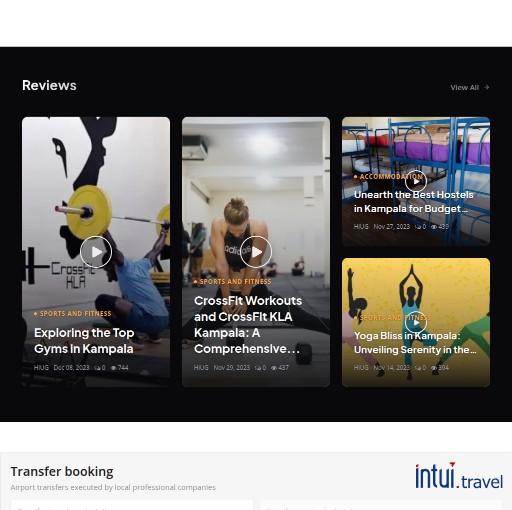Screen dimensions: 512x510
Task: Click Nov 14, 2023 date text
Action: tap(392, 368)
